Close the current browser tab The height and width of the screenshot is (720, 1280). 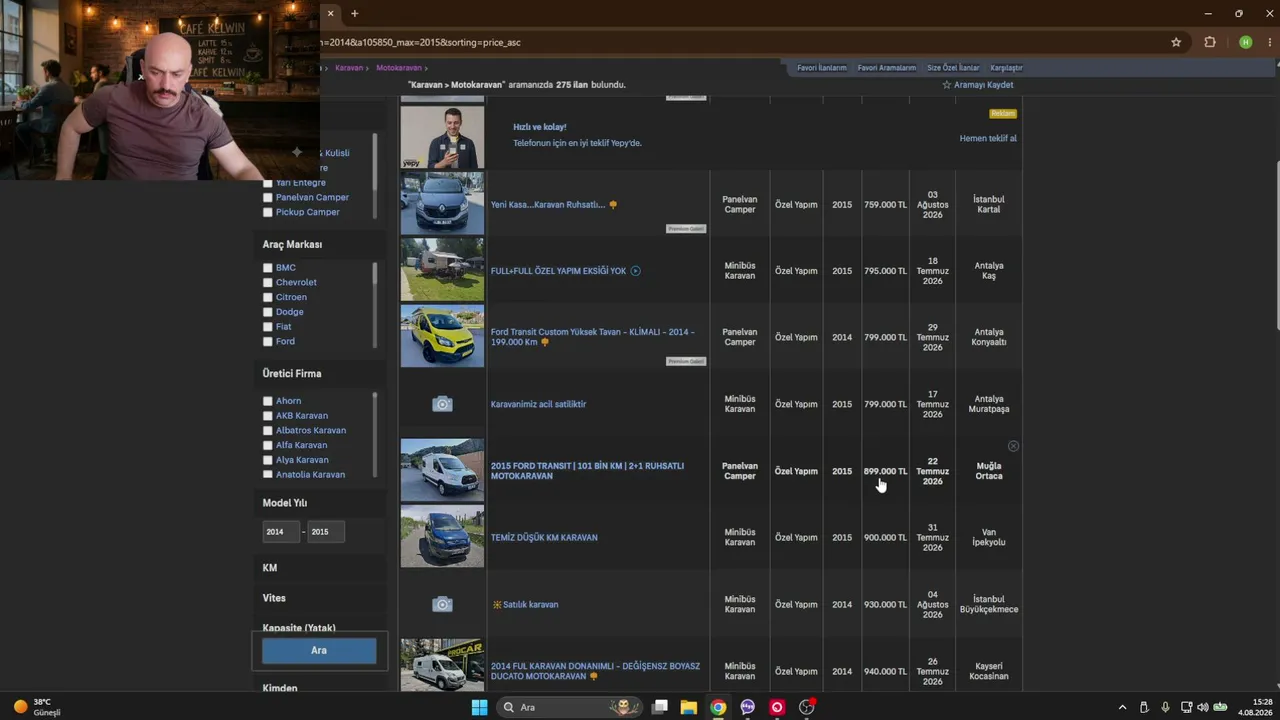(330, 13)
